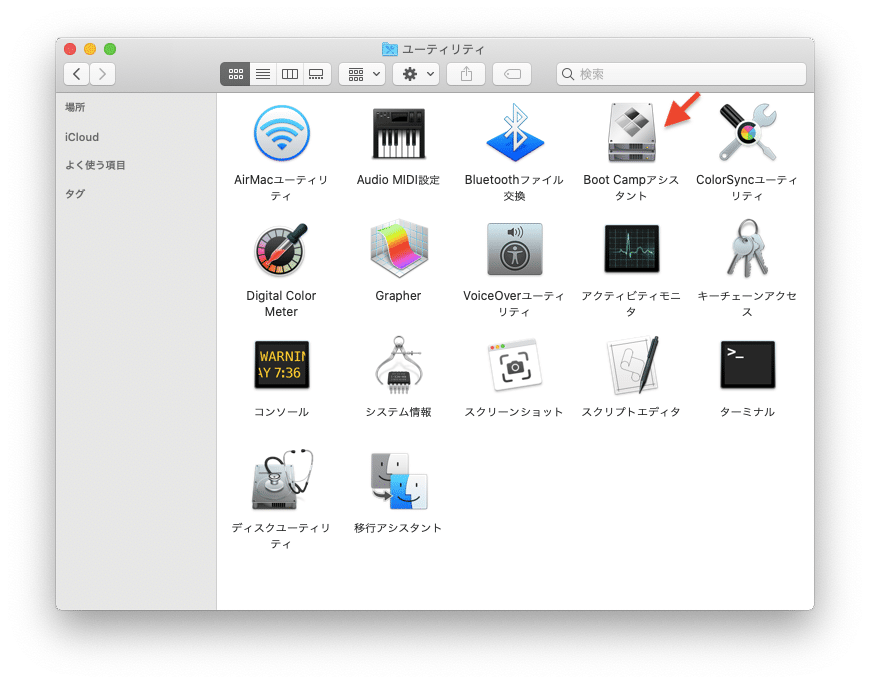Switch to icon view

point(235,74)
